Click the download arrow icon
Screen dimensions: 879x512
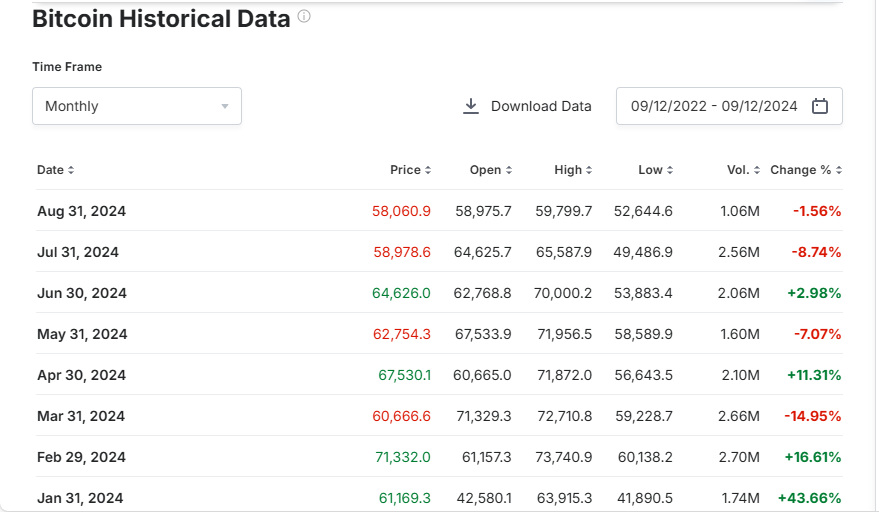pyautogui.click(x=471, y=106)
